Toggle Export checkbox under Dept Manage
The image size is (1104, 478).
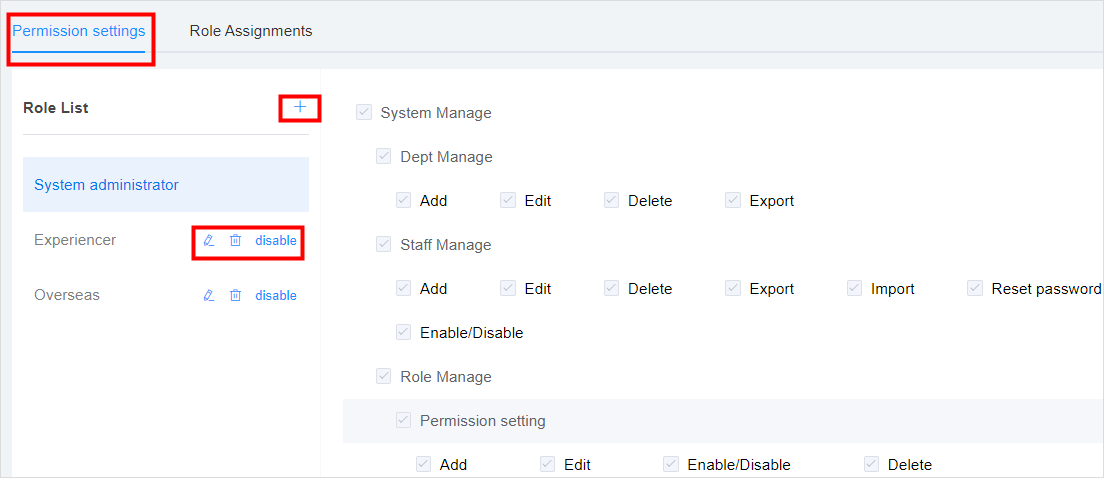pyautogui.click(x=733, y=200)
